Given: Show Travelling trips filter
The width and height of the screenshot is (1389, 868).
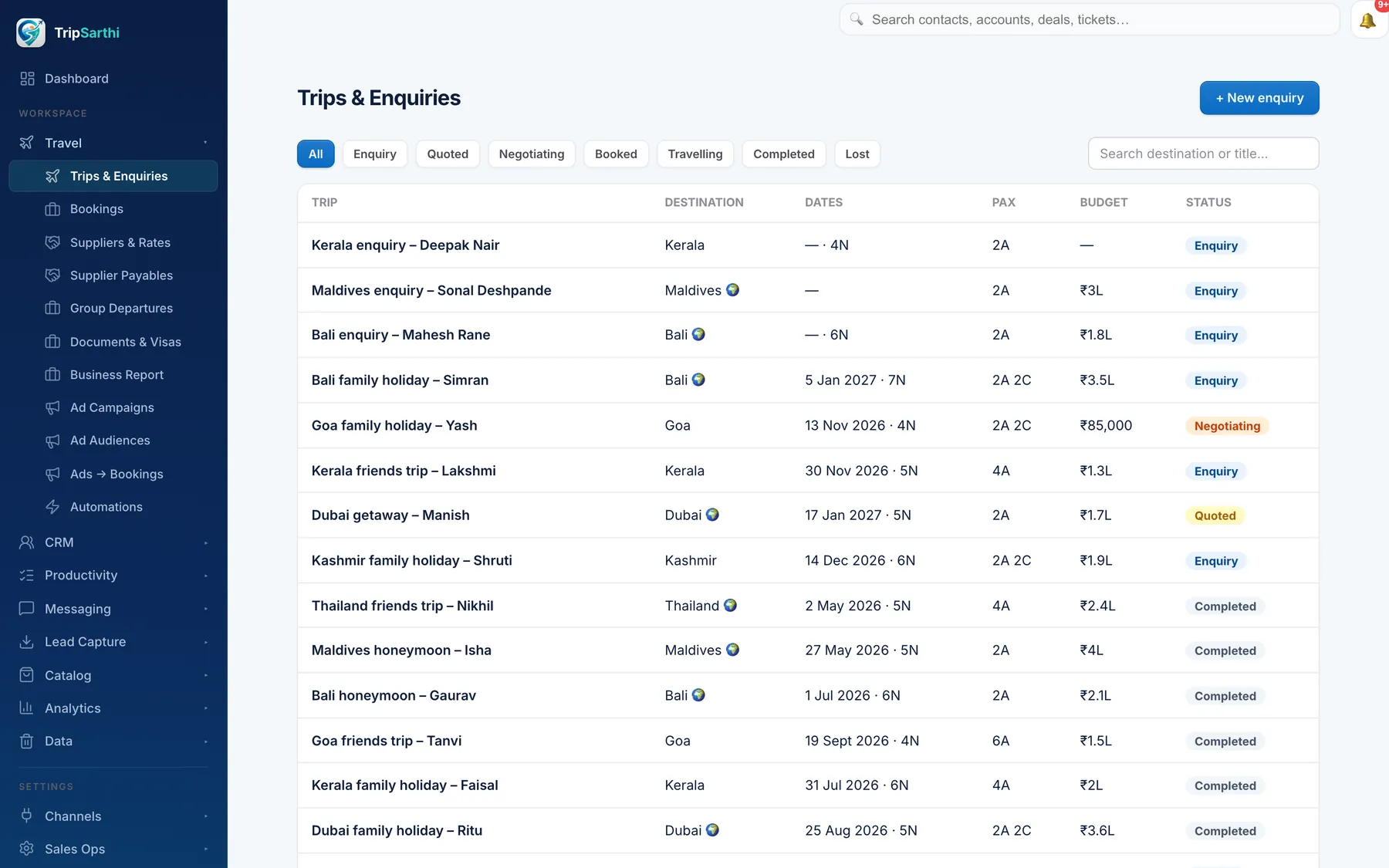Looking at the screenshot, I should point(695,154).
